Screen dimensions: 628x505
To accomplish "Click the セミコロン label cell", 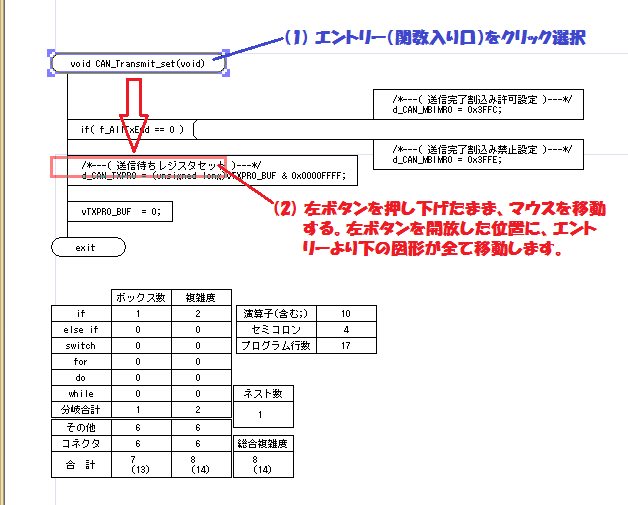I will [x=276, y=330].
